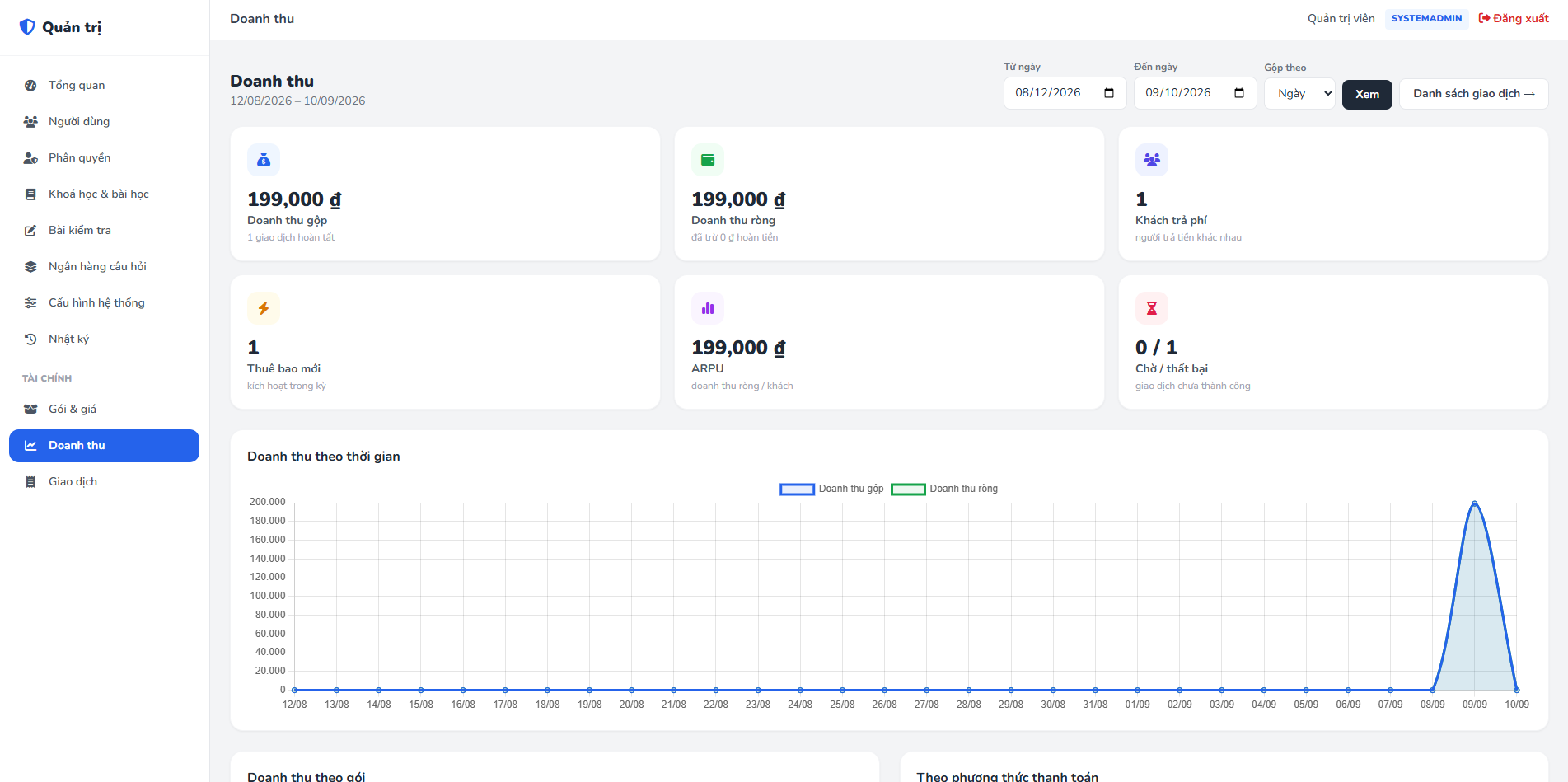Click the SYSTEMADMIN badge
The height and width of the screenshot is (782, 1568).
[x=1426, y=19]
